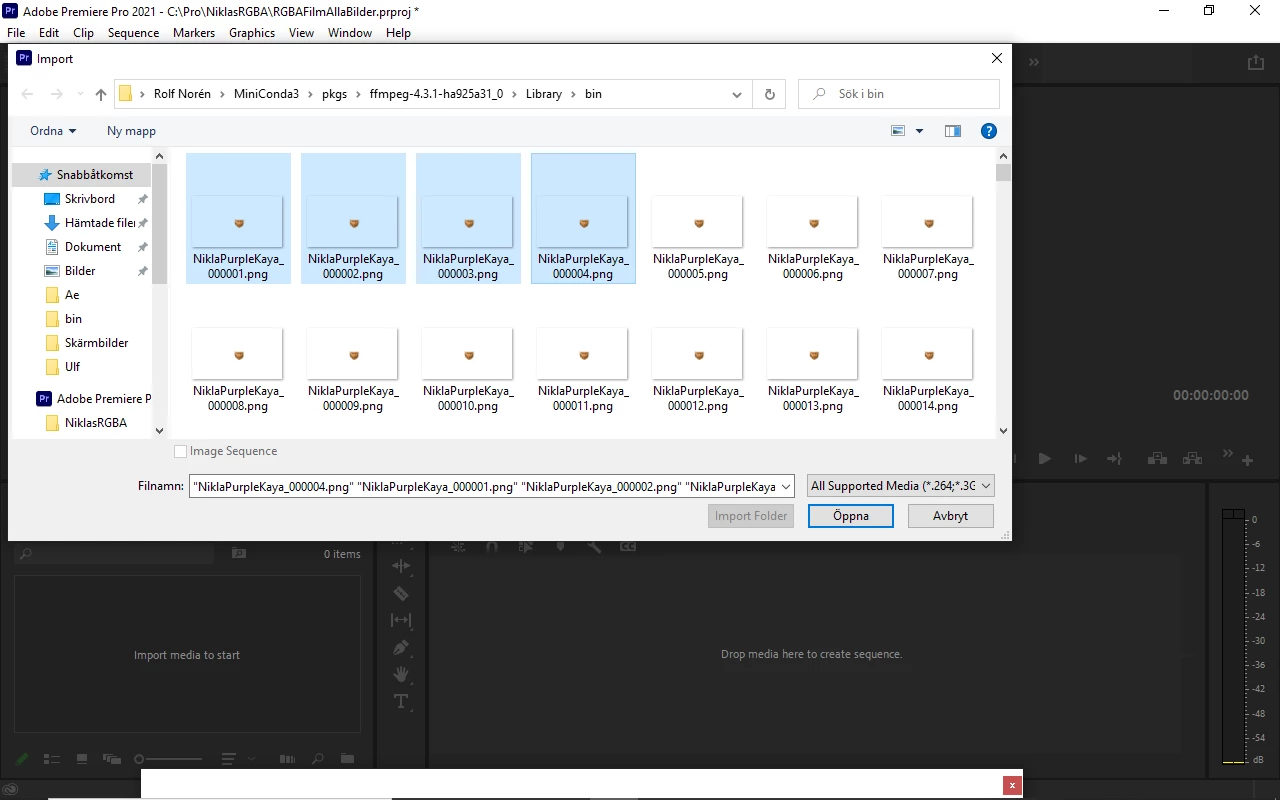Expand the address bar history dropdown

pyautogui.click(x=737, y=94)
